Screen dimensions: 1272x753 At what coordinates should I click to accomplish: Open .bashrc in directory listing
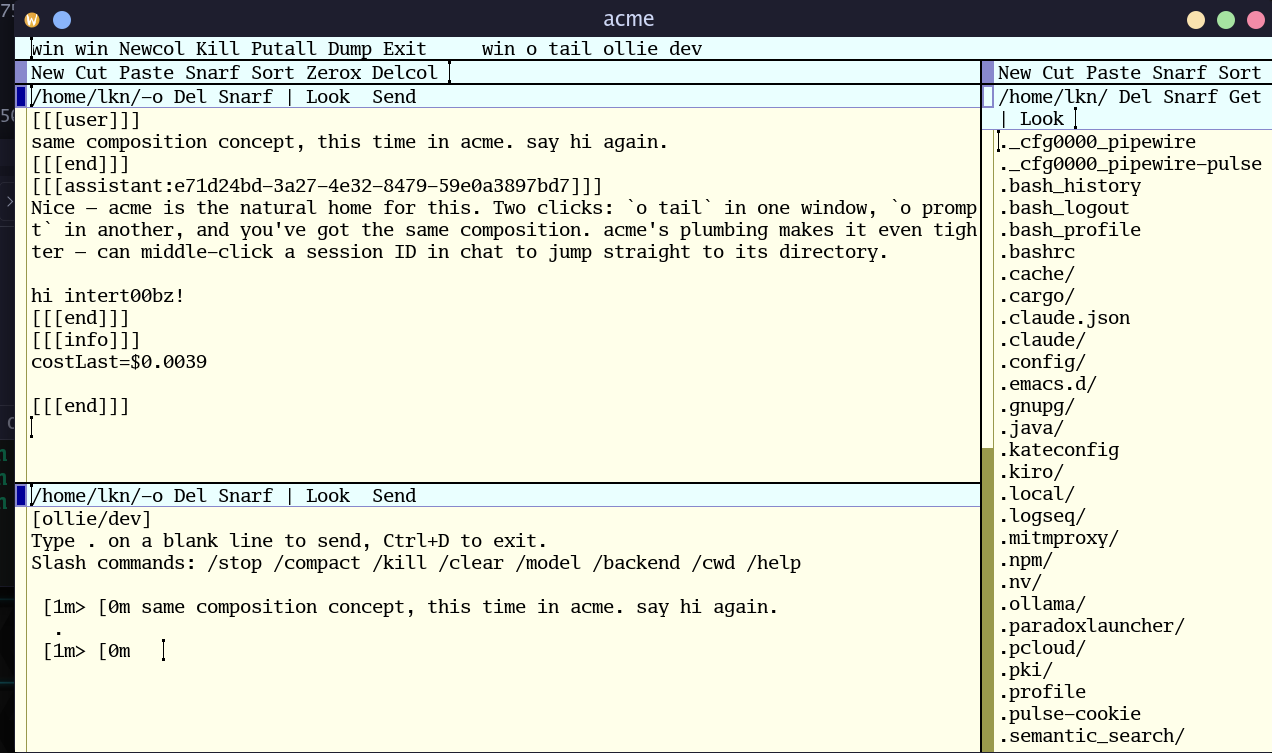(x=1036, y=252)
